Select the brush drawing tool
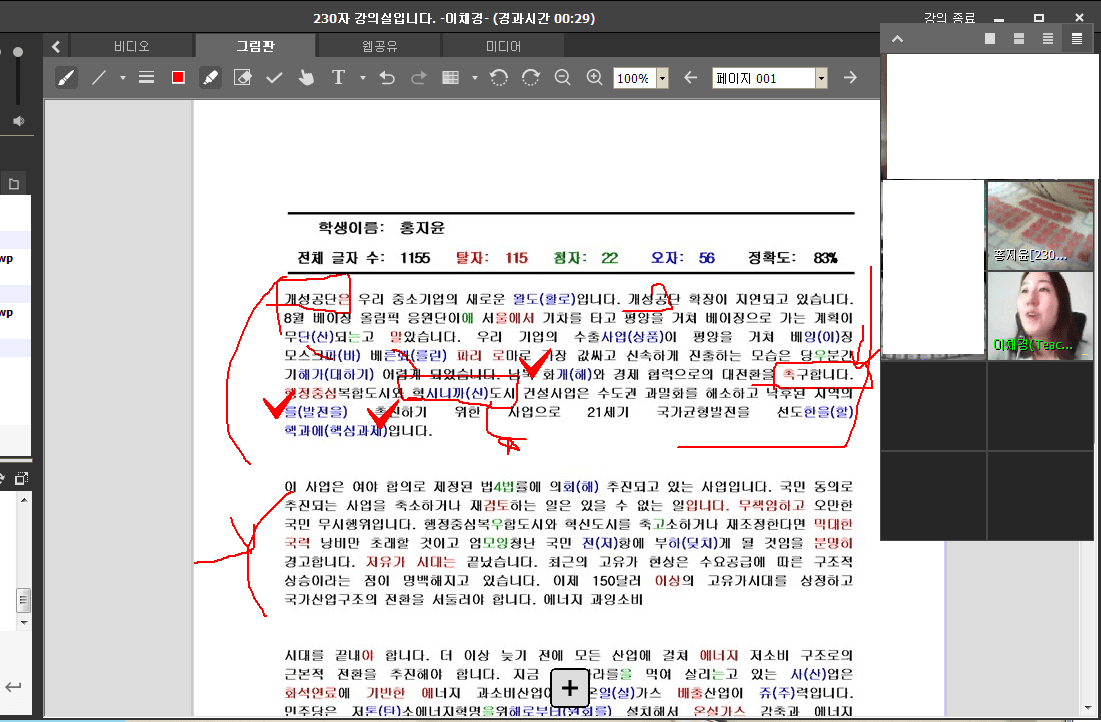The width and height of the screenshot is (1101, 722). [66, 78]
